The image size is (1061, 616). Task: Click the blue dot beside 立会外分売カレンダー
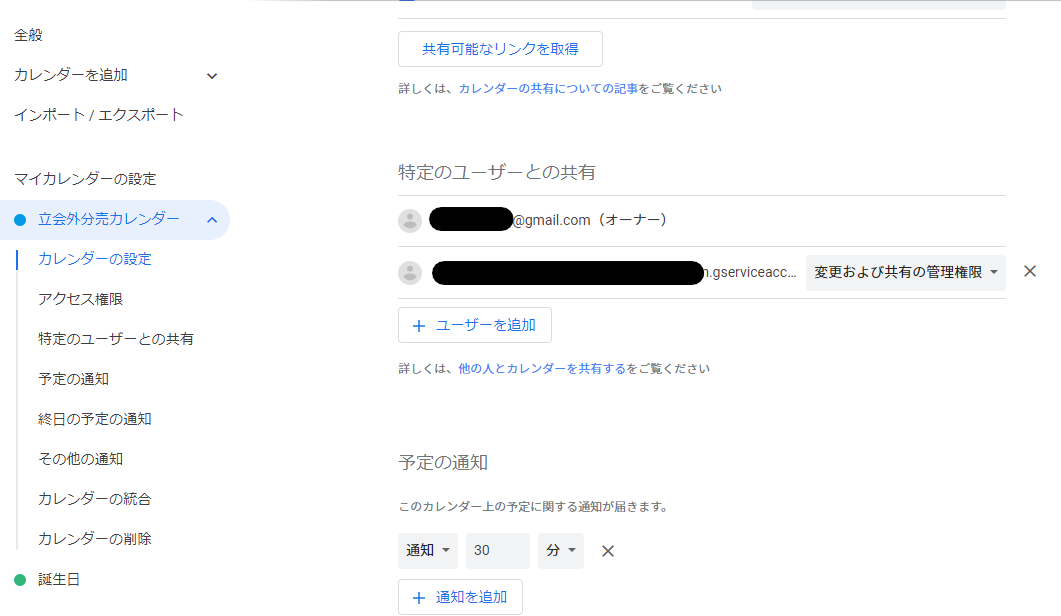(20, 220)
